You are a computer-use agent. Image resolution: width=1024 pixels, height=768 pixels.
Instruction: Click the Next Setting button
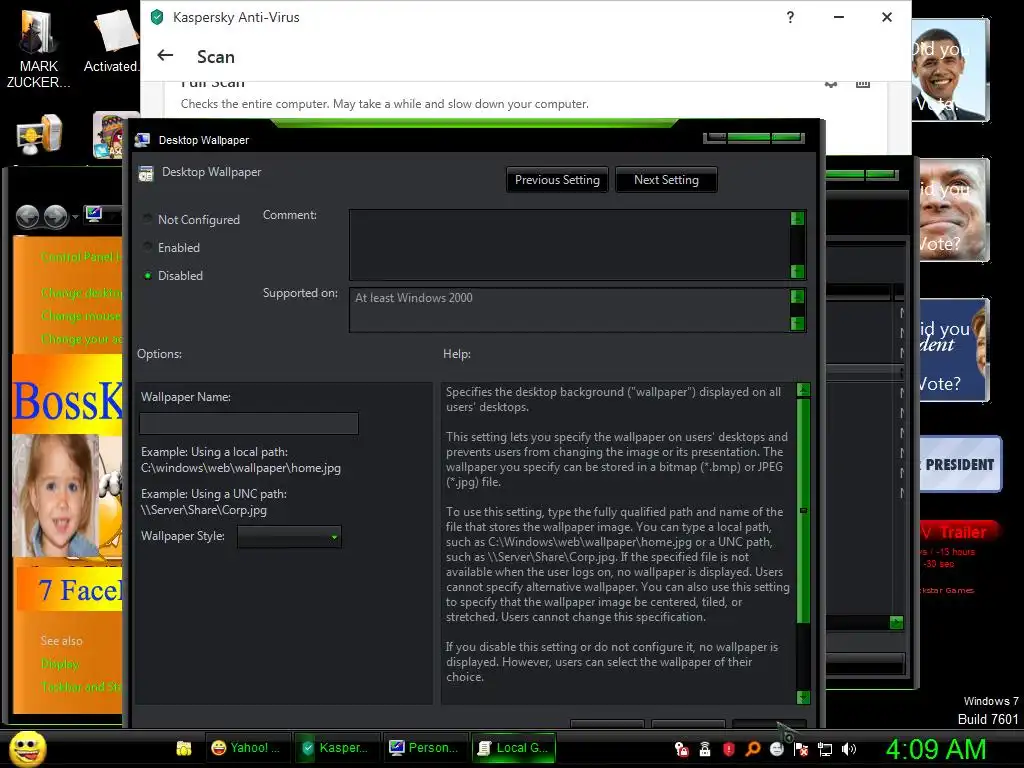point(666,180)
